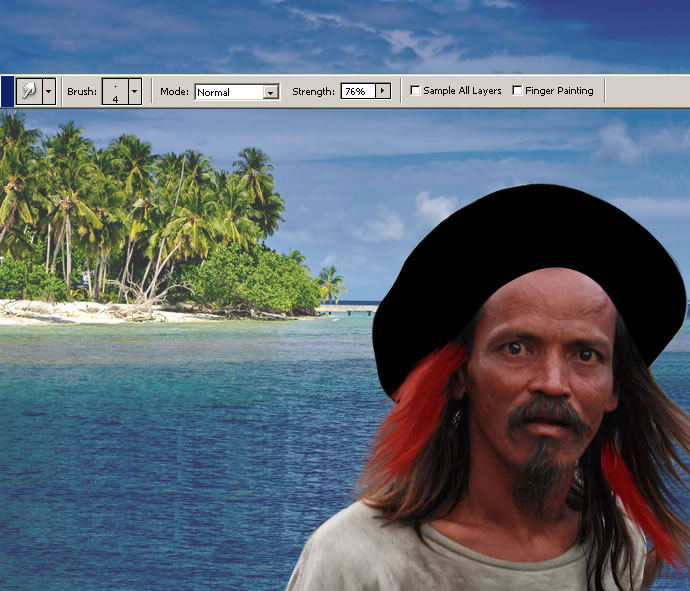Open the Brush picker dropdown arrow
The height and width of the screenshot is (591, 690).
coord(135,92)
